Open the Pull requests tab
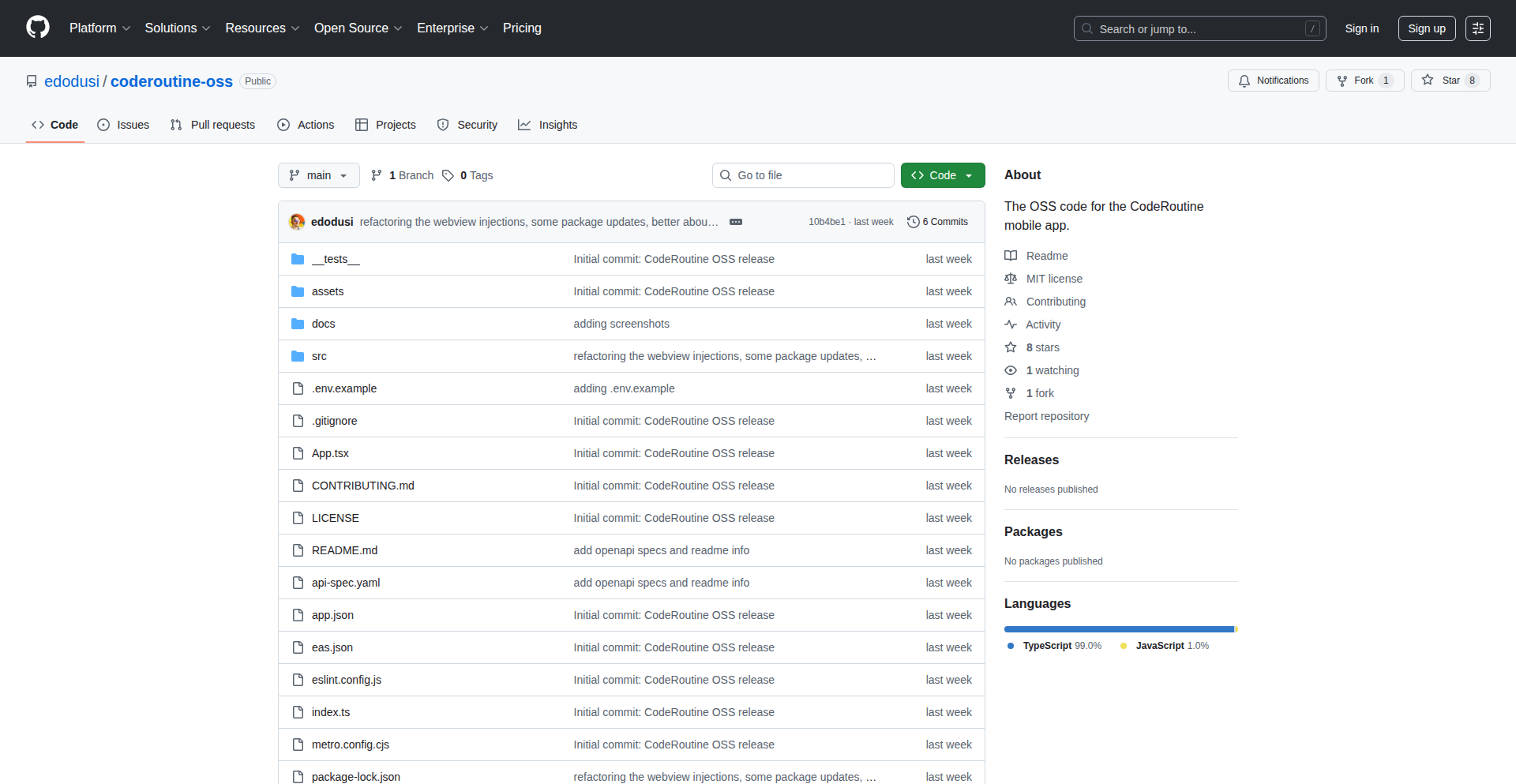This screenshot has width=1516, height=784. point(213,125)
